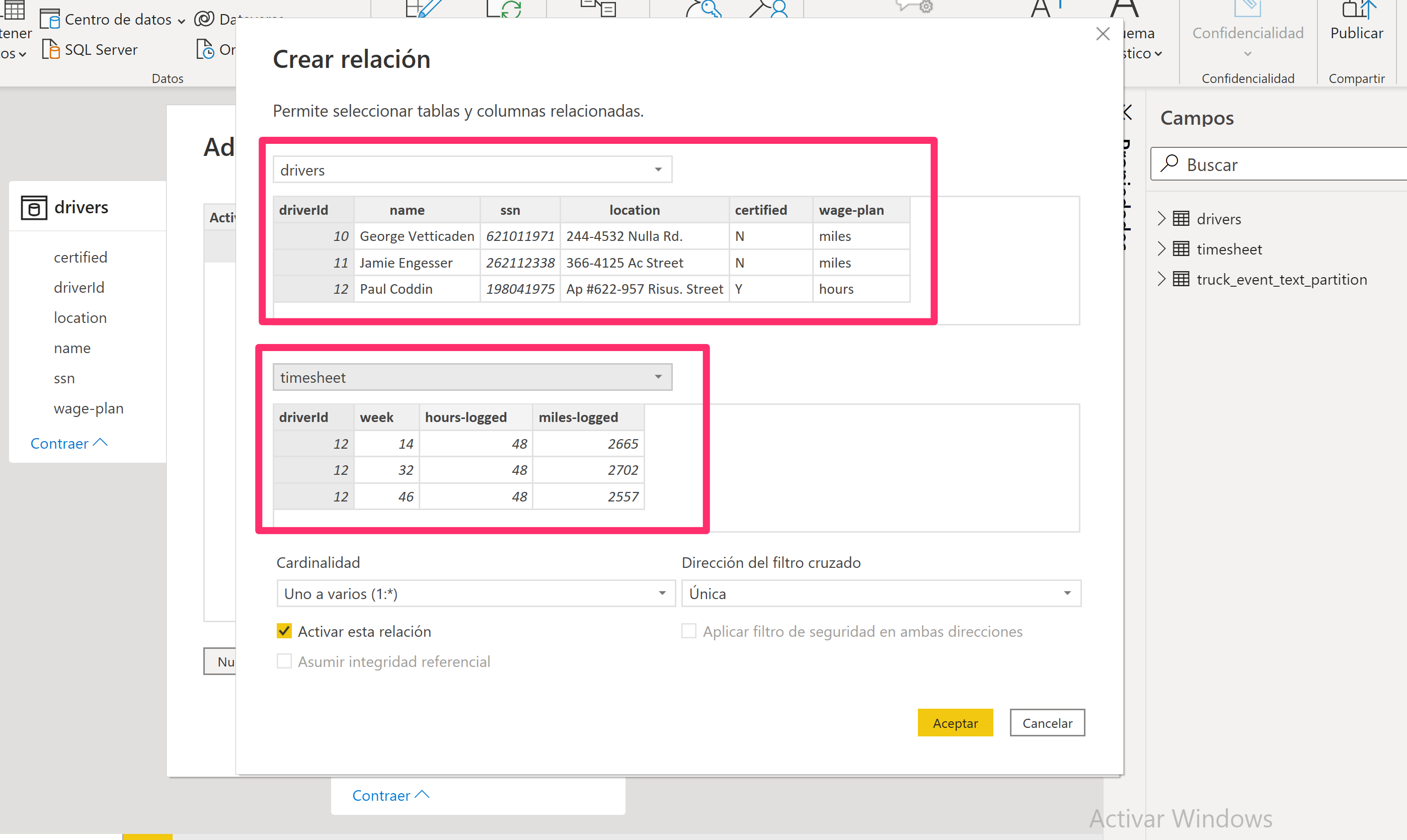
Task: Click Contraer in the drivers card
Action: 68,443
